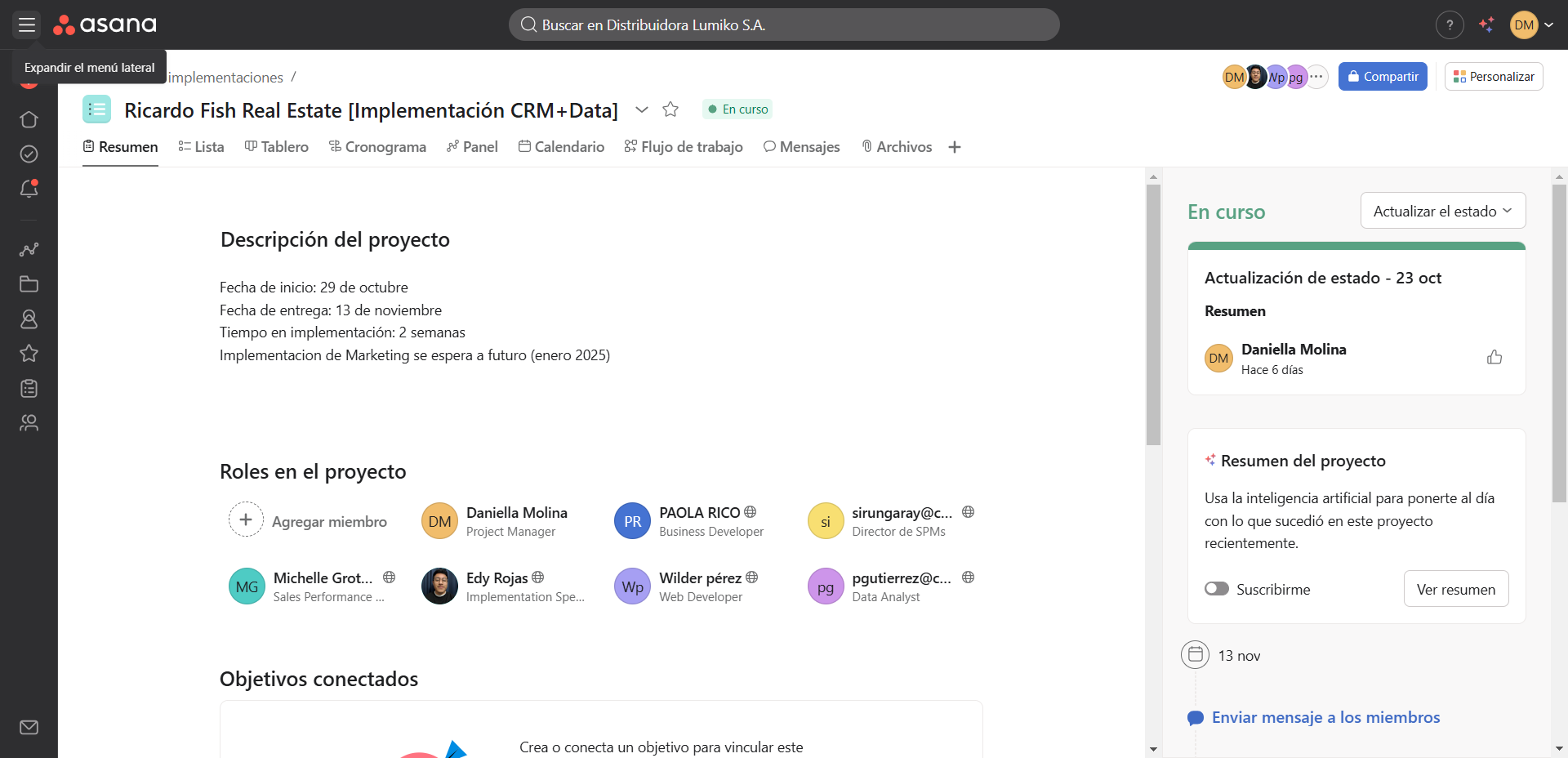Open the project title dropdown chevron
Screen dimensions: 1568x758
pyautogui.click(x=642, y=109)
